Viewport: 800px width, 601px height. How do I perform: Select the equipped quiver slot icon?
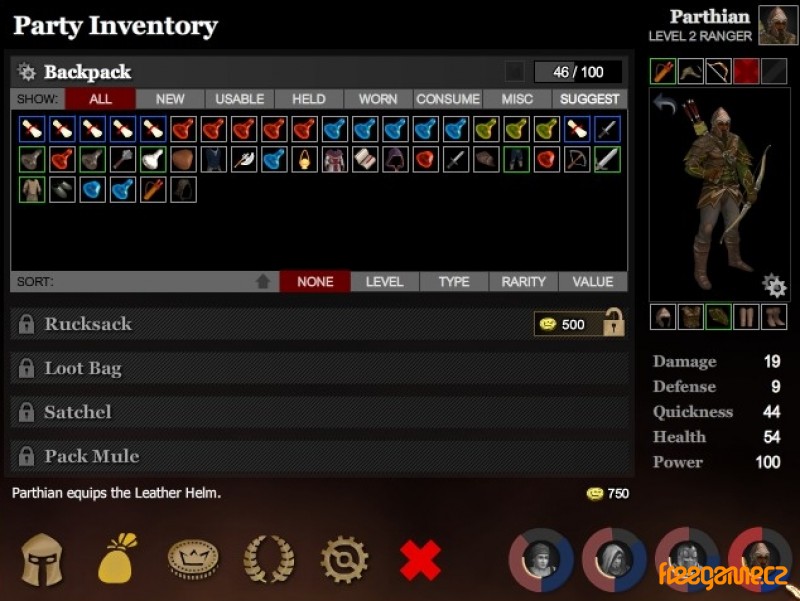point(663,71)
